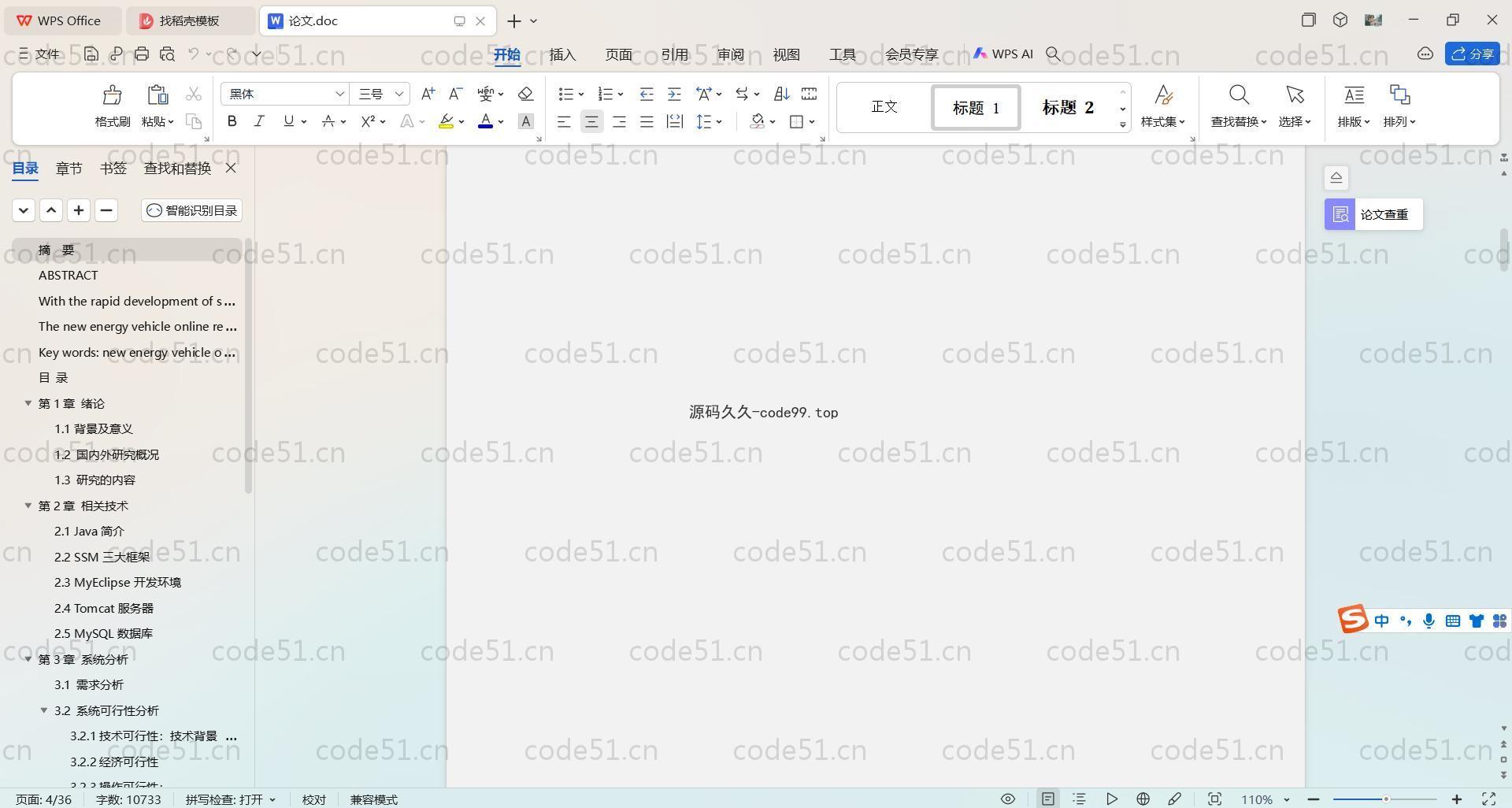Toggle italic formatting
This screenshot has height=808, width=1512.
(258, 121)
